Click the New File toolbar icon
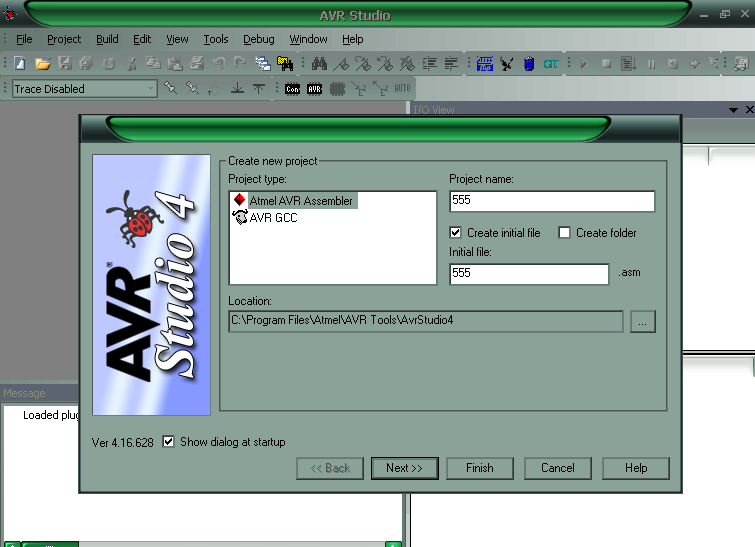Image resolution: width=755 pixels, height=547 pixels. point(20,63)
